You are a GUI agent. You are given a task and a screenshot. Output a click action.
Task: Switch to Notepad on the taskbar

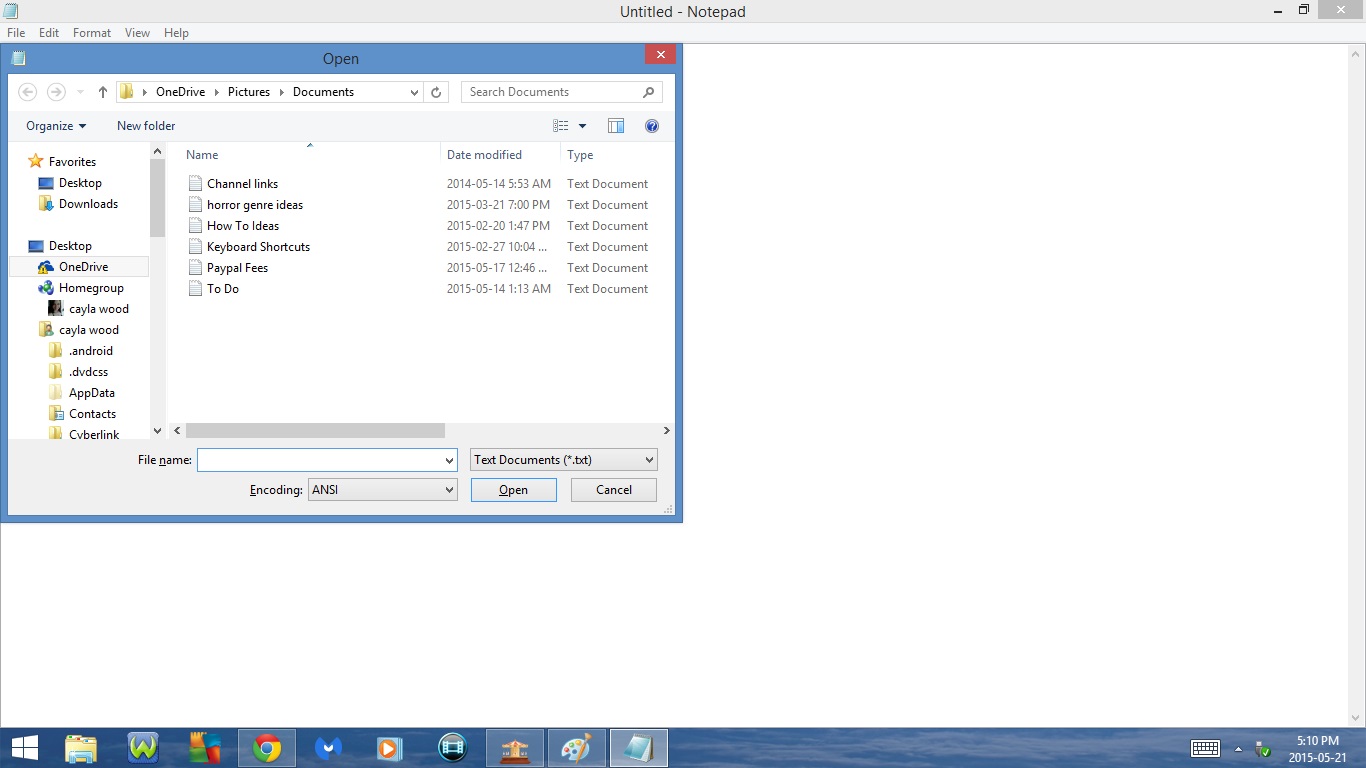pos(639,748)
